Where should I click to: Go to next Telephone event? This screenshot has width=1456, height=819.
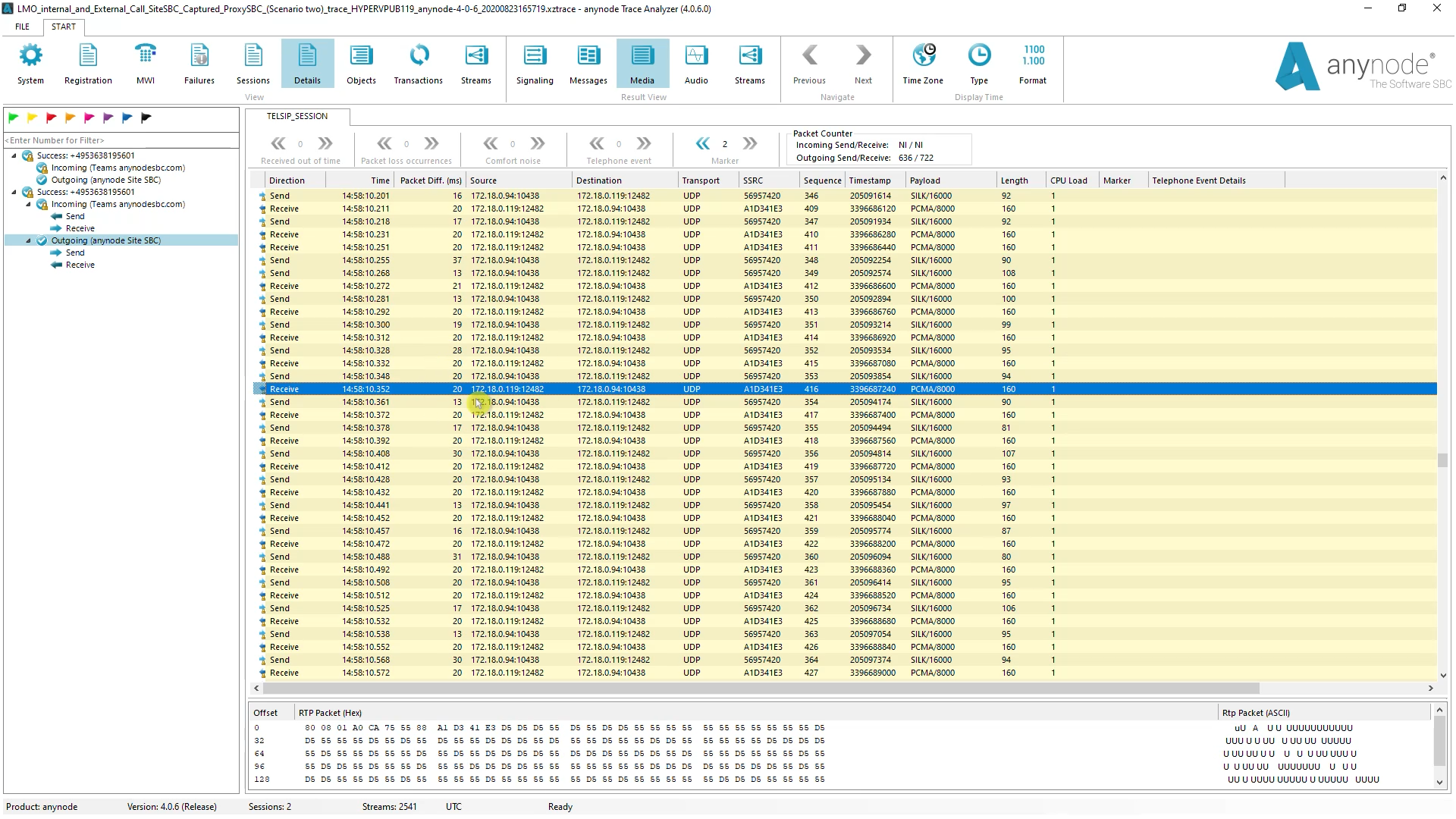[644, 143]
